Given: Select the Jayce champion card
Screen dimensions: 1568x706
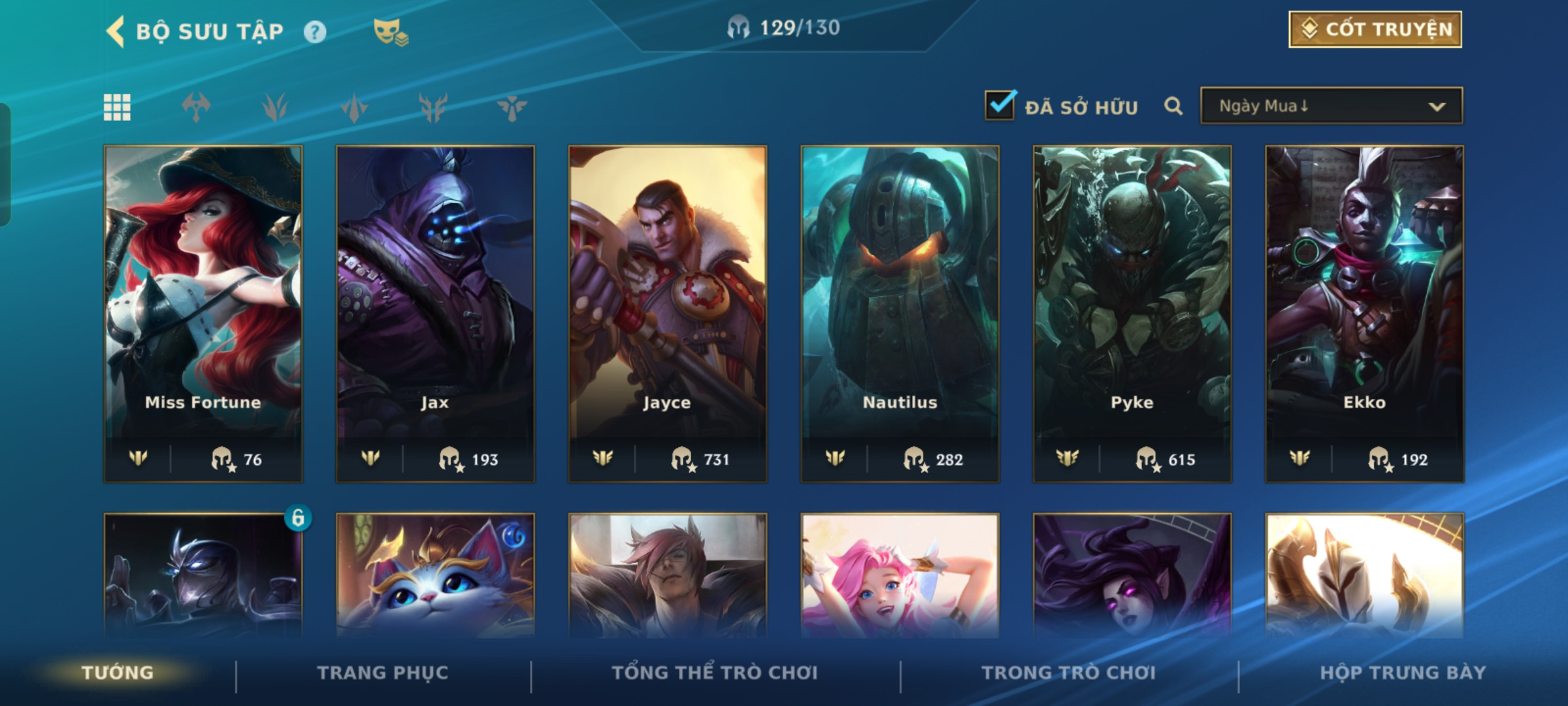Looking at the screenshot, I should pos(668,314).
